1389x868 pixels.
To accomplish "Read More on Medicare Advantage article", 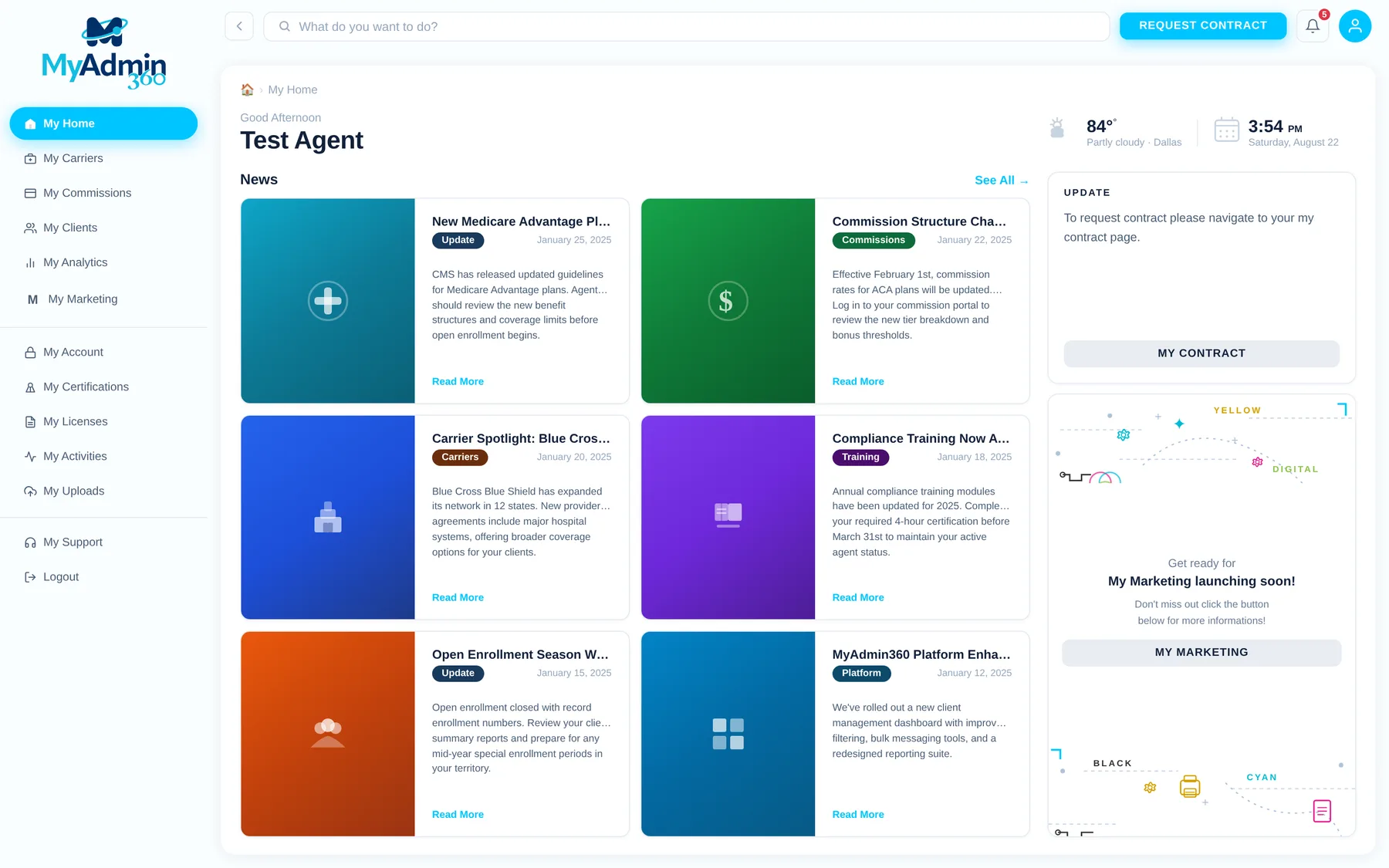I will [458, 381].
